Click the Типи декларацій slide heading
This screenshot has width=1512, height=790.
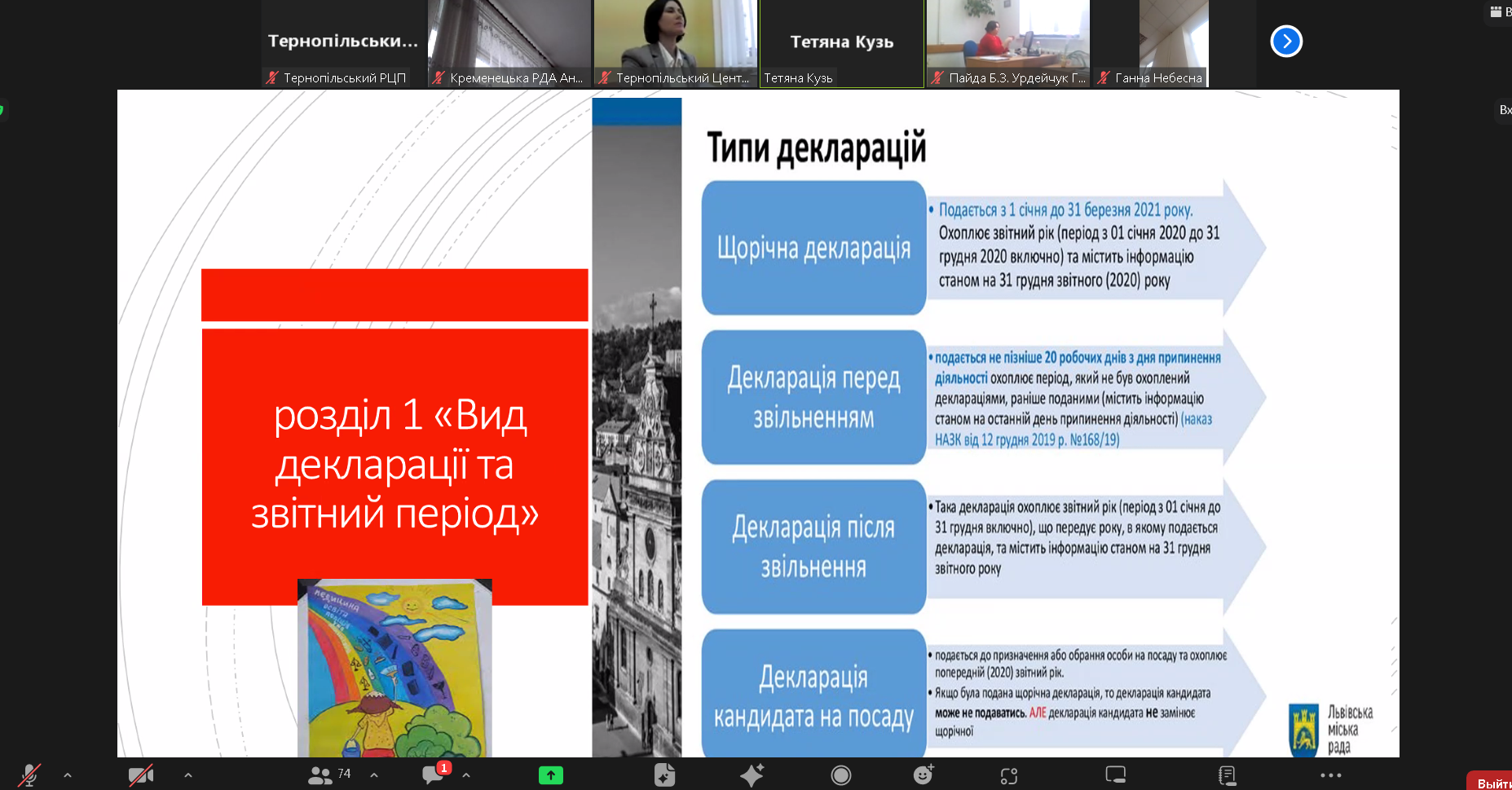click(817, 148)
